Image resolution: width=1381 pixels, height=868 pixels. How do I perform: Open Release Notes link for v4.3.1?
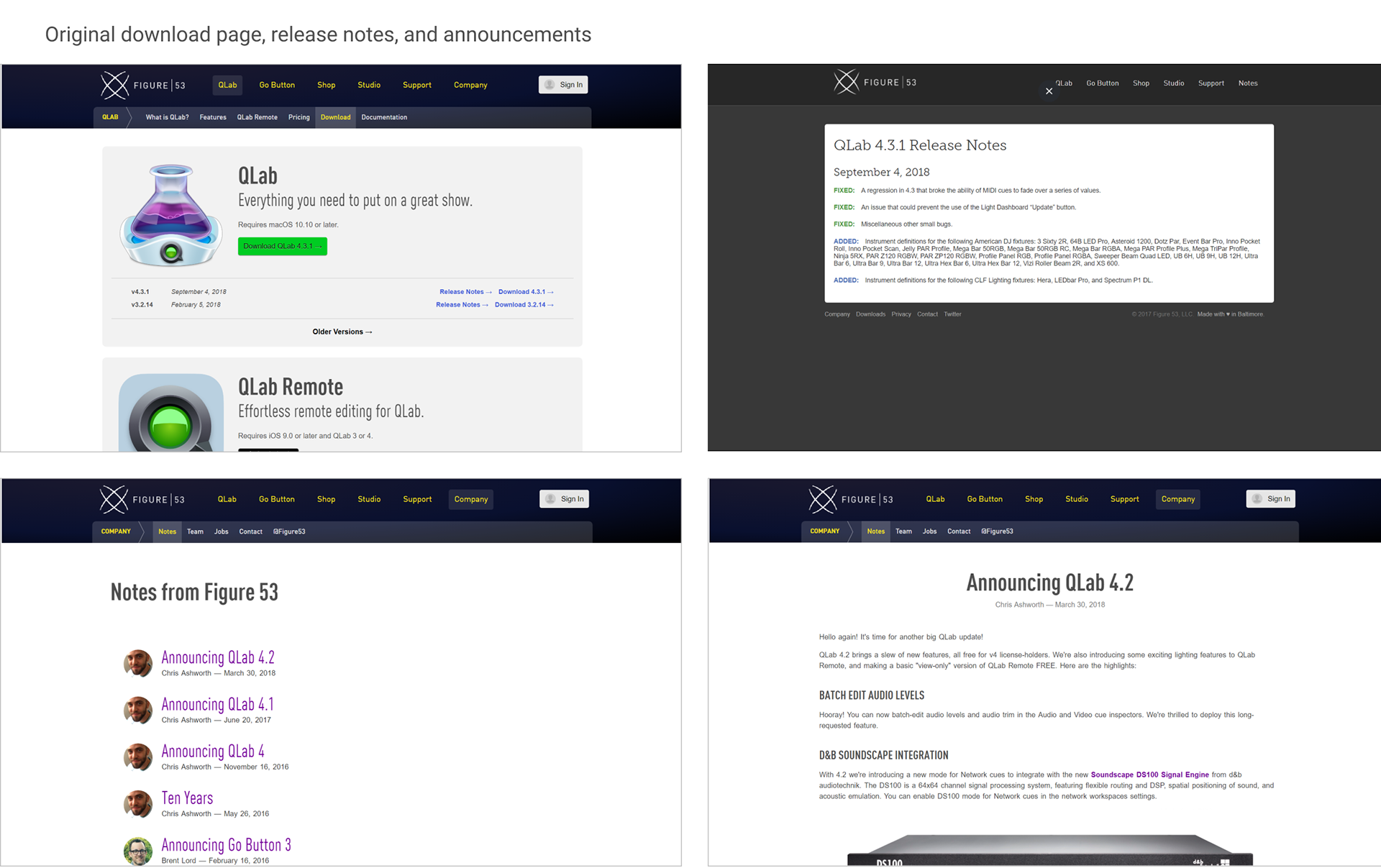pos(465,292)
